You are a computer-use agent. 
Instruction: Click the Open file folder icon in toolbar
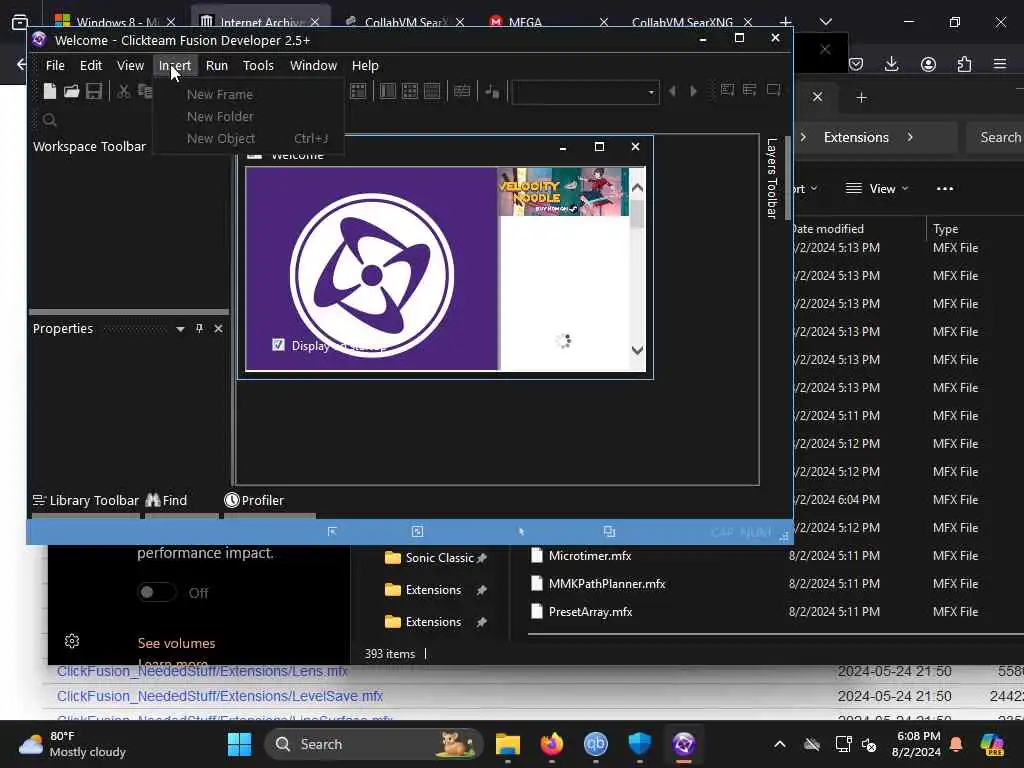point(71,91)
